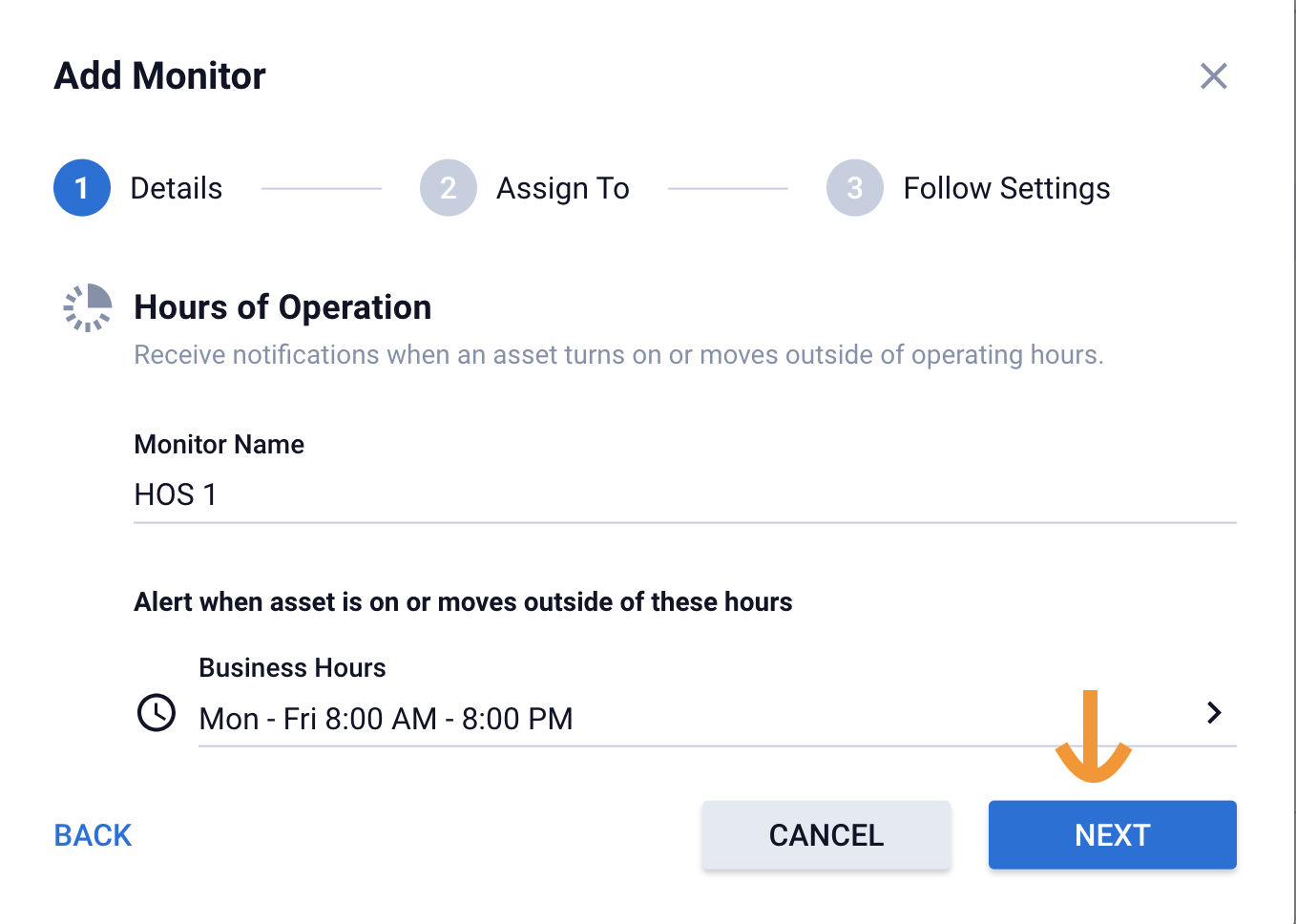Screen dimensions: 1296x924
Task: Click the Add Monitor dialog title
Action: tap(159, 76)
